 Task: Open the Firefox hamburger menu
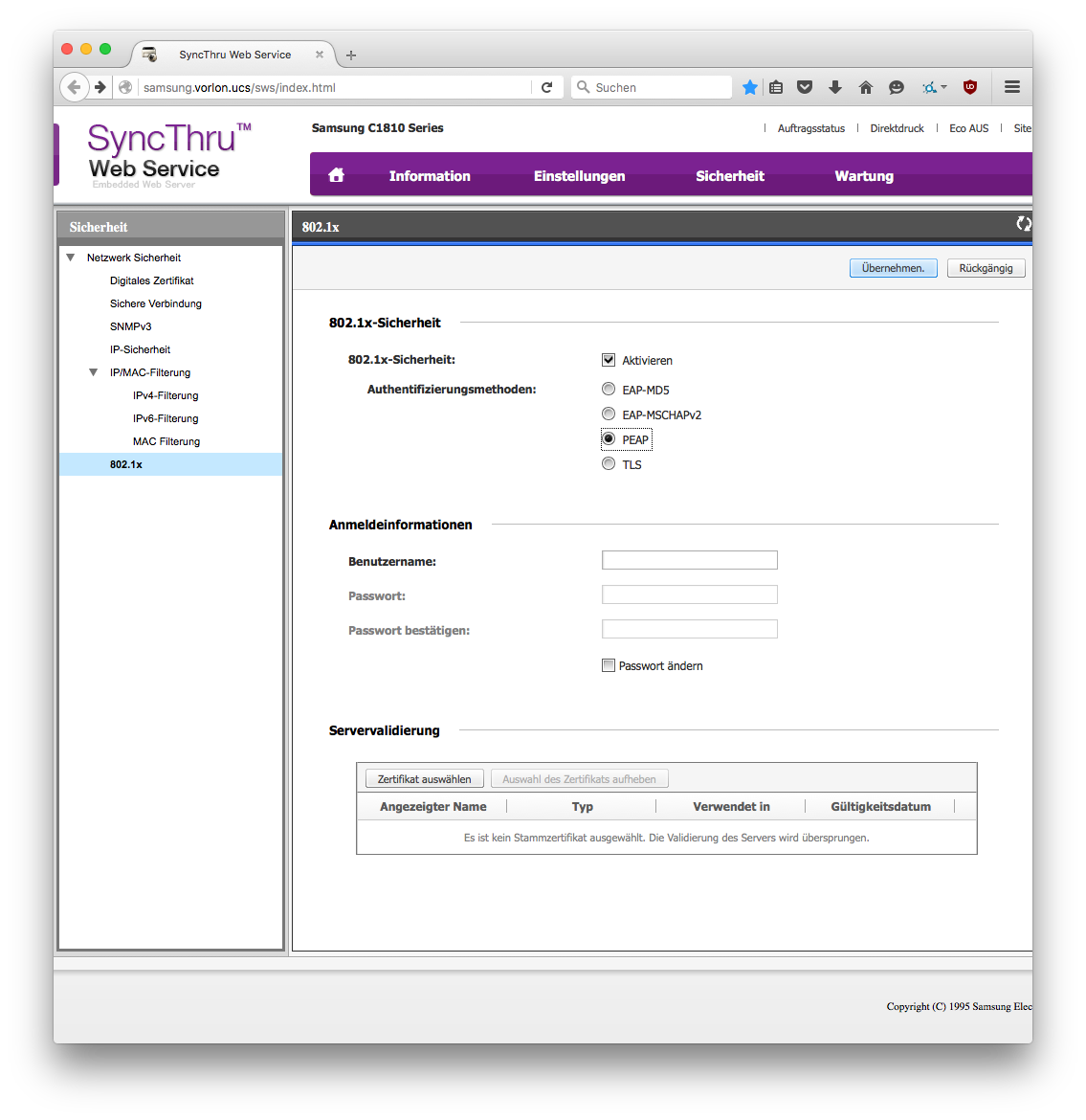[1011, 87]
